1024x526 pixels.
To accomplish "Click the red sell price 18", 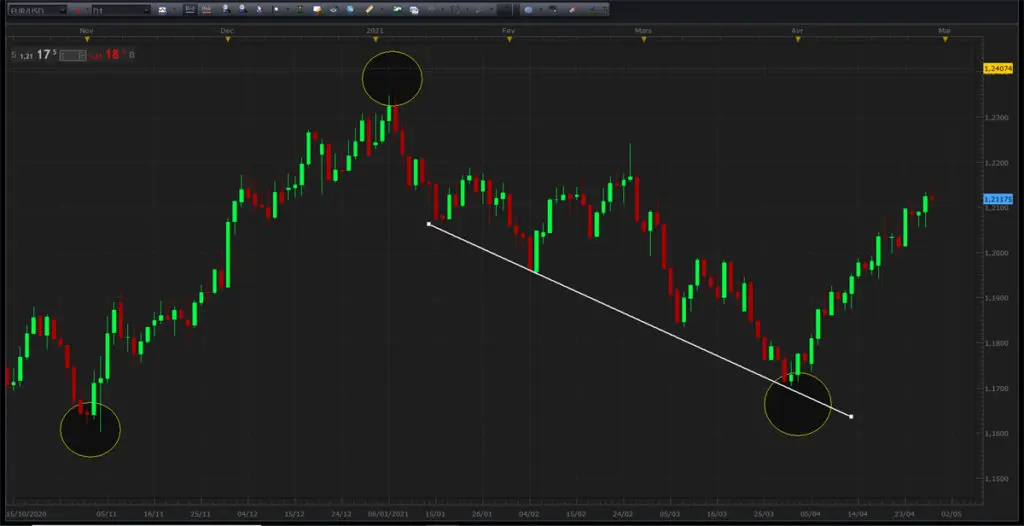I will [x=112, y=55].
